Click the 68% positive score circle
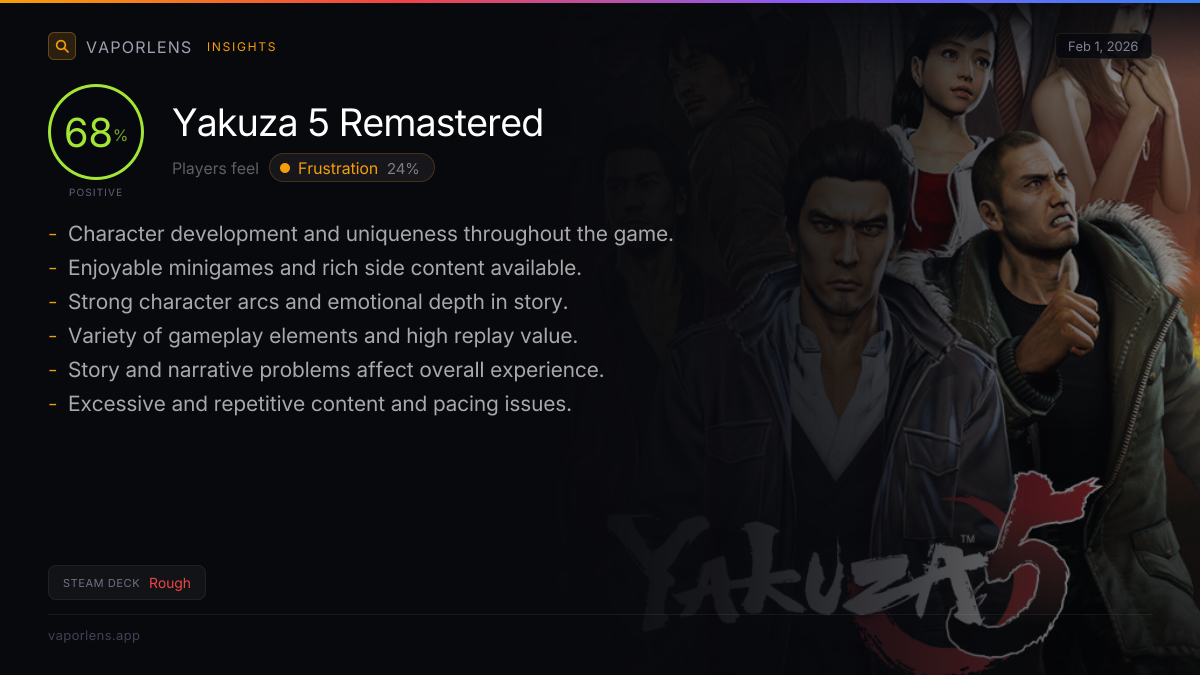 (x=96, y=133)
